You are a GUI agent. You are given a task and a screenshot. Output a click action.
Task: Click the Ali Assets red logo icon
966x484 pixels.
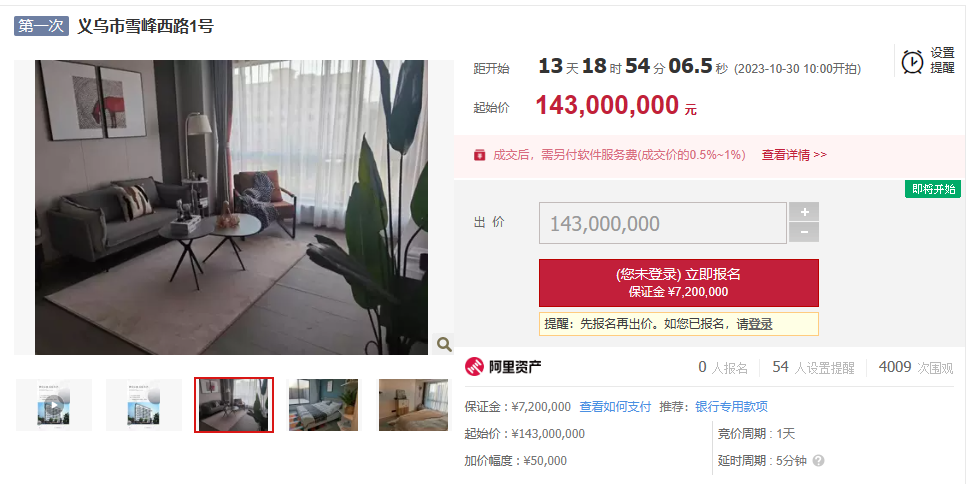[474, 367]
